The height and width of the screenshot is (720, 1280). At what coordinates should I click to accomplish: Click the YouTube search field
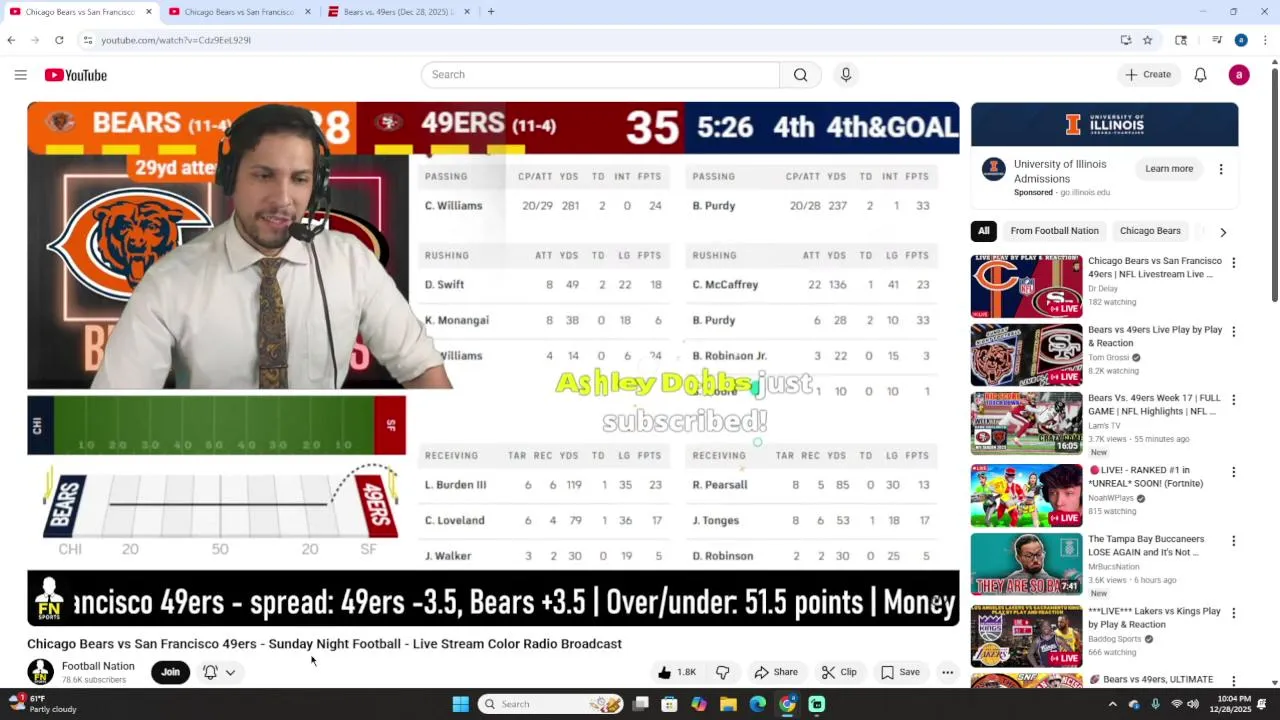pyautogui.click(x=600, y=75)
